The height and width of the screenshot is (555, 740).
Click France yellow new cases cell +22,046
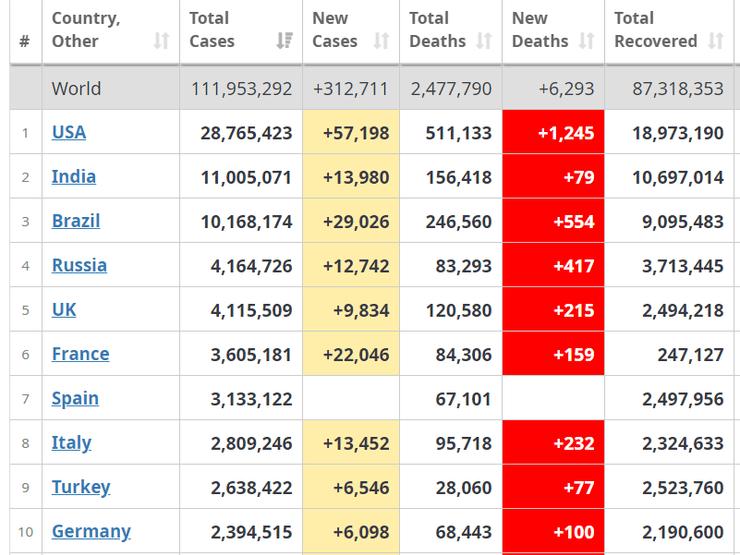[x=350, y=354]
